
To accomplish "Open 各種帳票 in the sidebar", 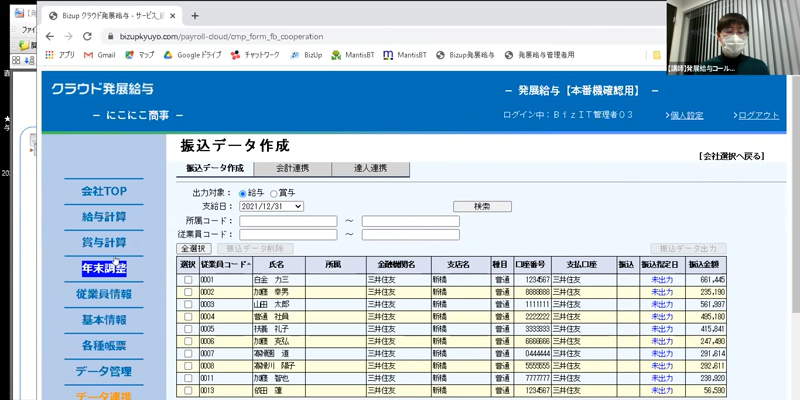I will (x=104, y=346).
